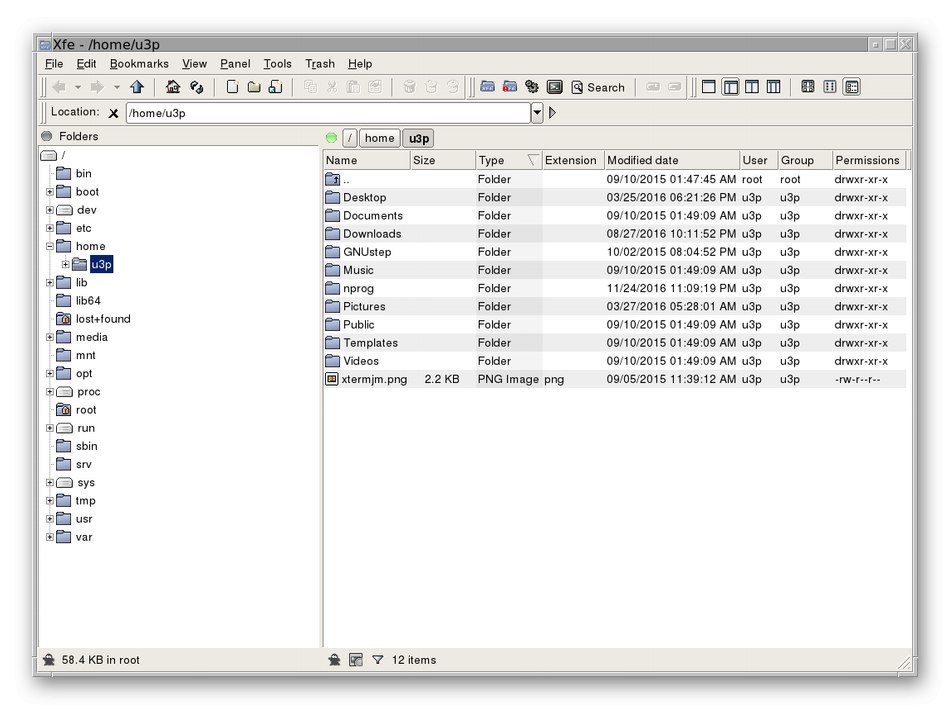Clear the Location field with the X icon
The image size is (950, 709).
(113, 114)
